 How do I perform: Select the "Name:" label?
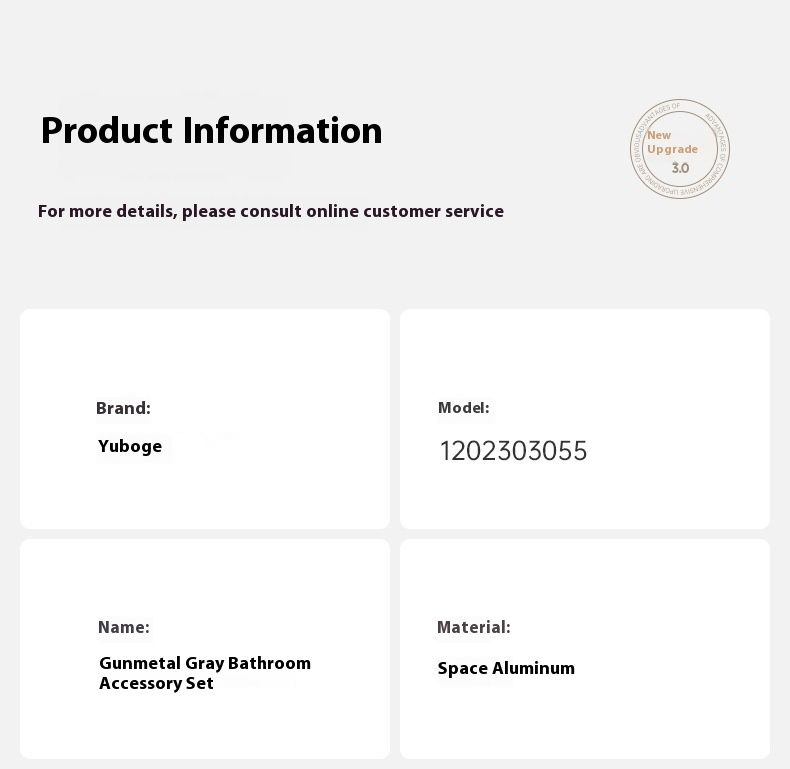click(x=124, y=627)
